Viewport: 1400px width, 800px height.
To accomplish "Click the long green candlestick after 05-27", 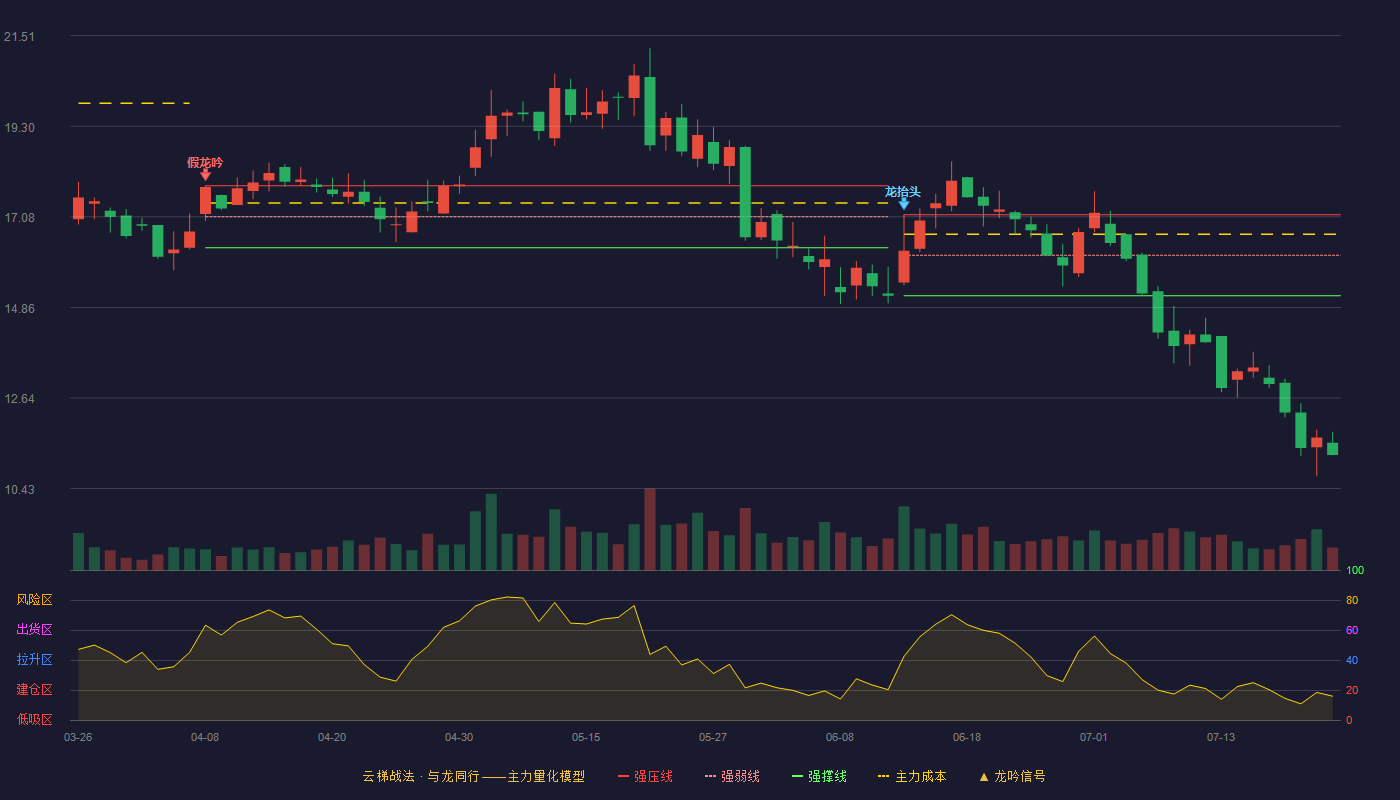I will [x=745, y=192].
